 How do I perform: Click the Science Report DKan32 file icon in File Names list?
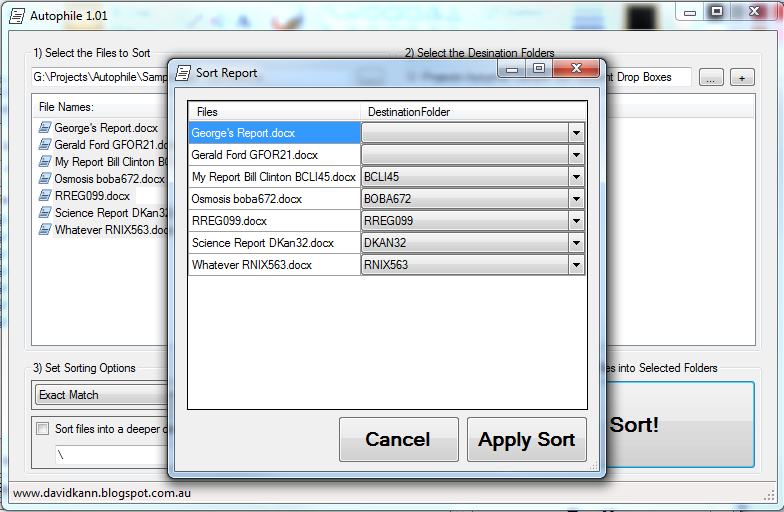pyautogui.click(x=45, y=212)
